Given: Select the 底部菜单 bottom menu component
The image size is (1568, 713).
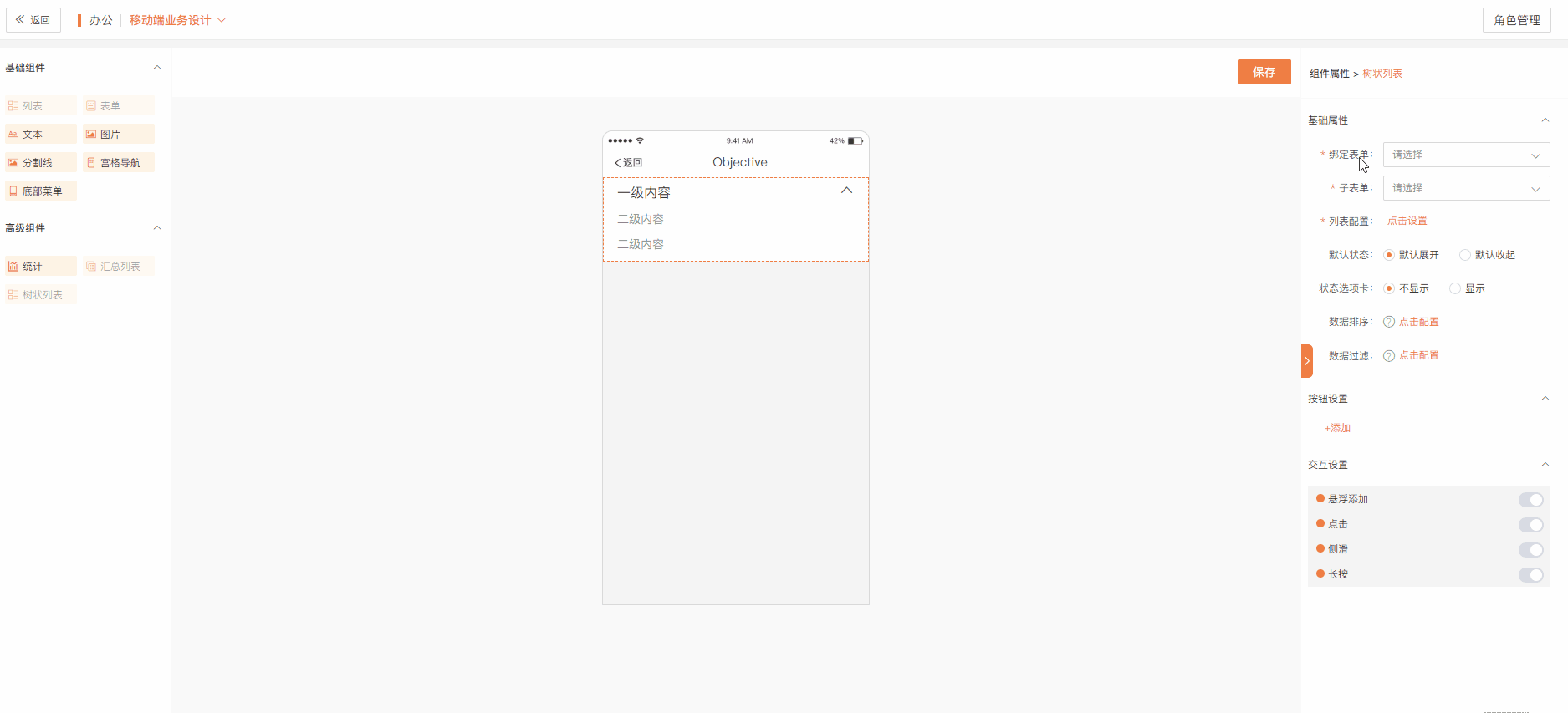Looking at the screenshot, I should [40, 191].
